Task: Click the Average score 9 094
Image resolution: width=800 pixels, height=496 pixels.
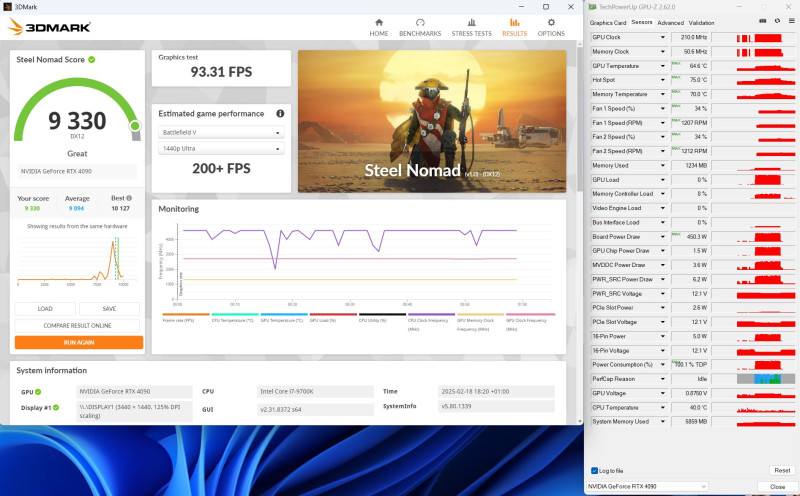Action: (77, 208)
